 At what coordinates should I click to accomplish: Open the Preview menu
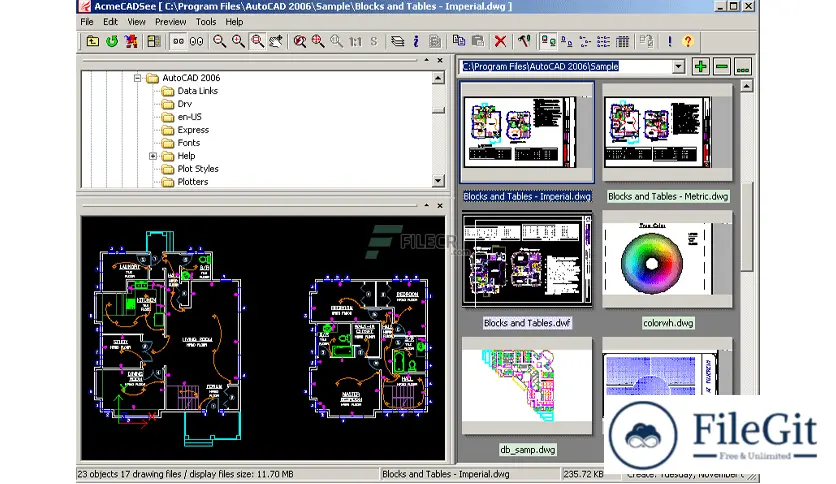171,22
